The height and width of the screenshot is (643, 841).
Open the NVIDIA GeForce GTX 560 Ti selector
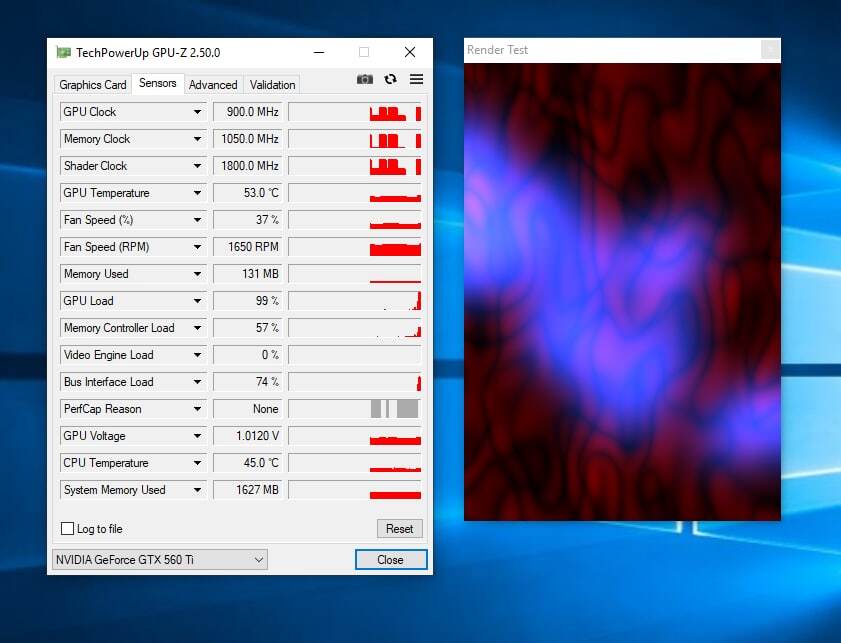[159, 560]
